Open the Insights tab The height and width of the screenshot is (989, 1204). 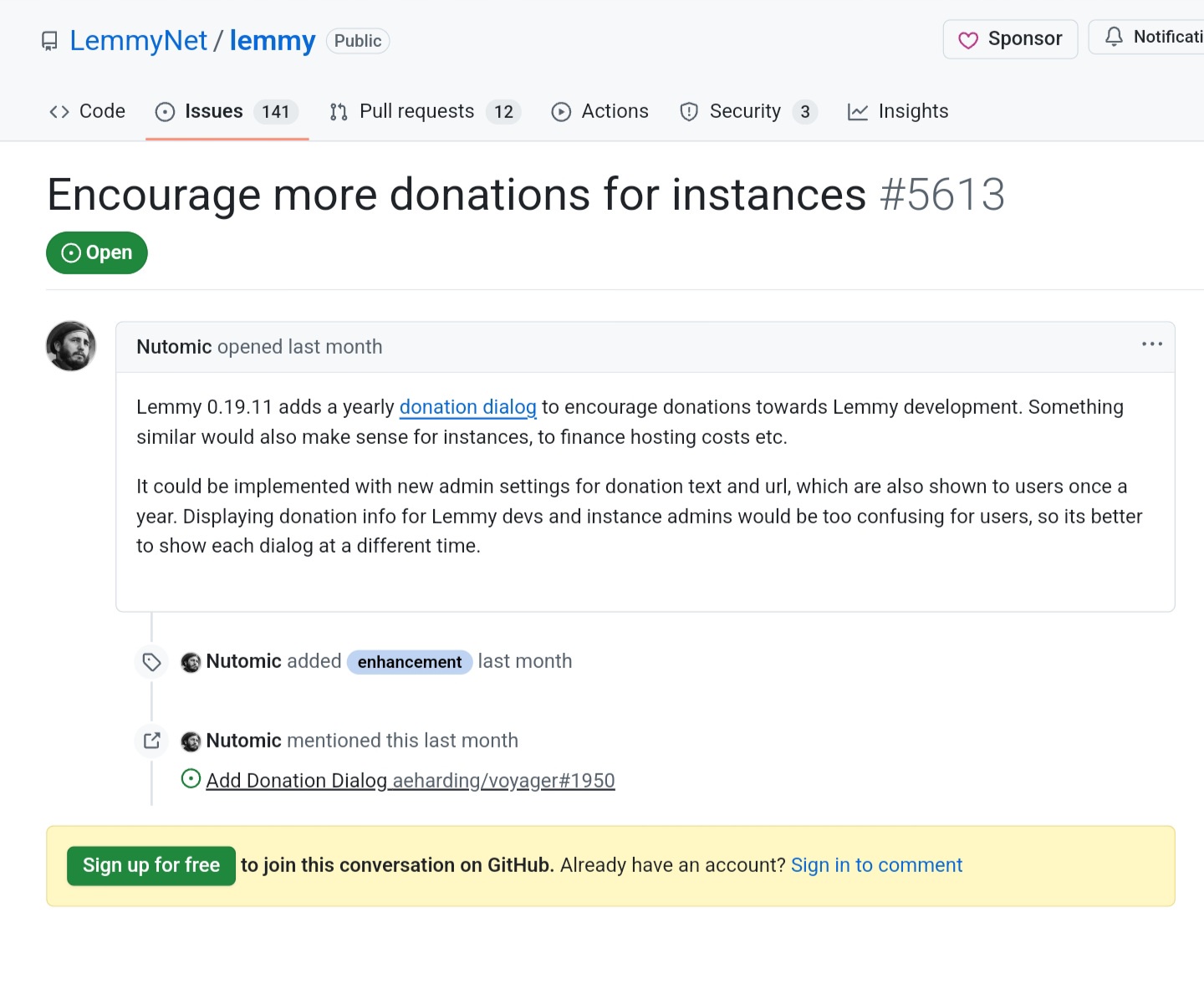pyautogui.click(x=898, y=111)
